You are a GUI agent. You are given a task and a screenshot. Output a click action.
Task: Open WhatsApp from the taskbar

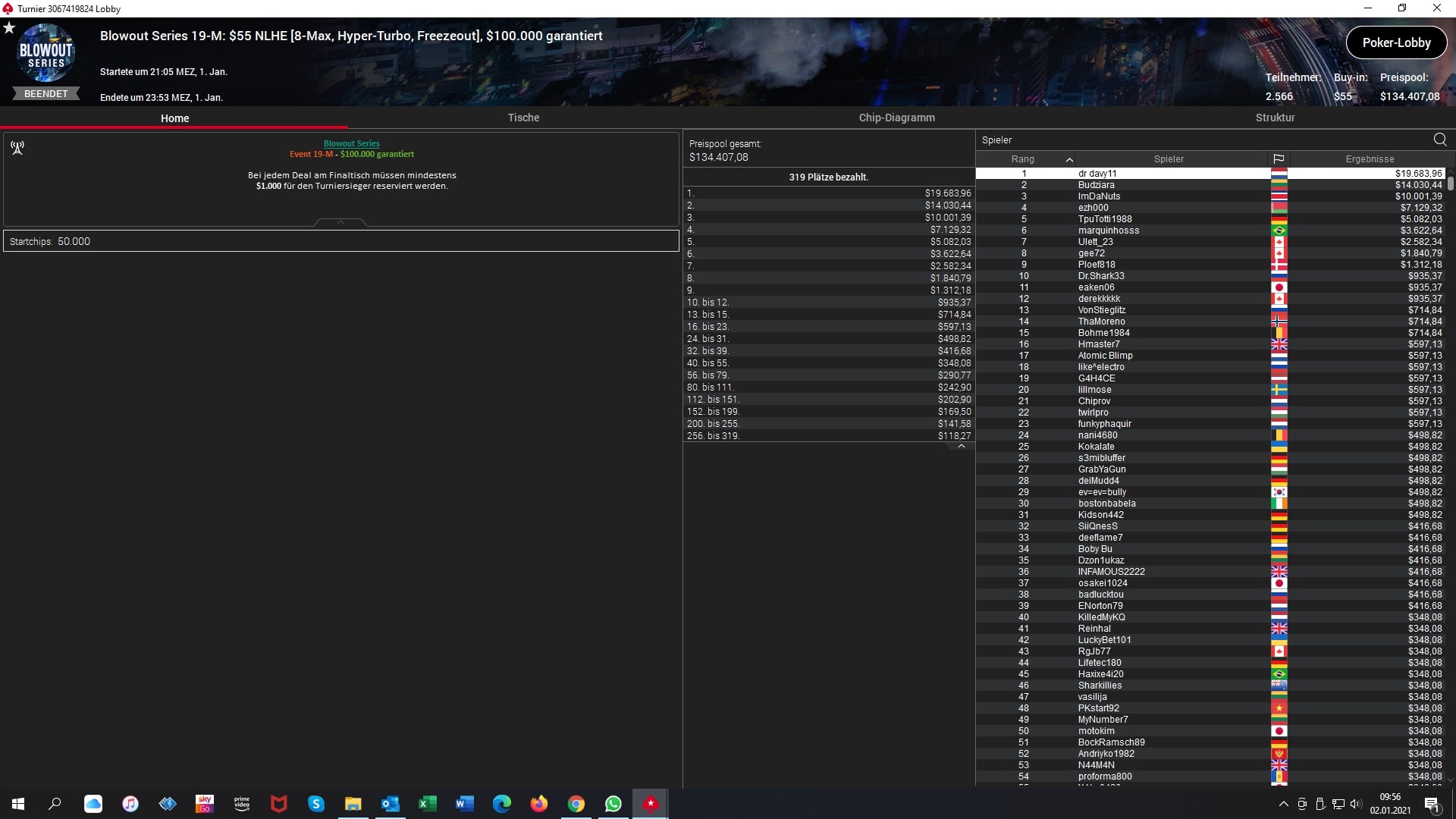(x=613, y=804)
